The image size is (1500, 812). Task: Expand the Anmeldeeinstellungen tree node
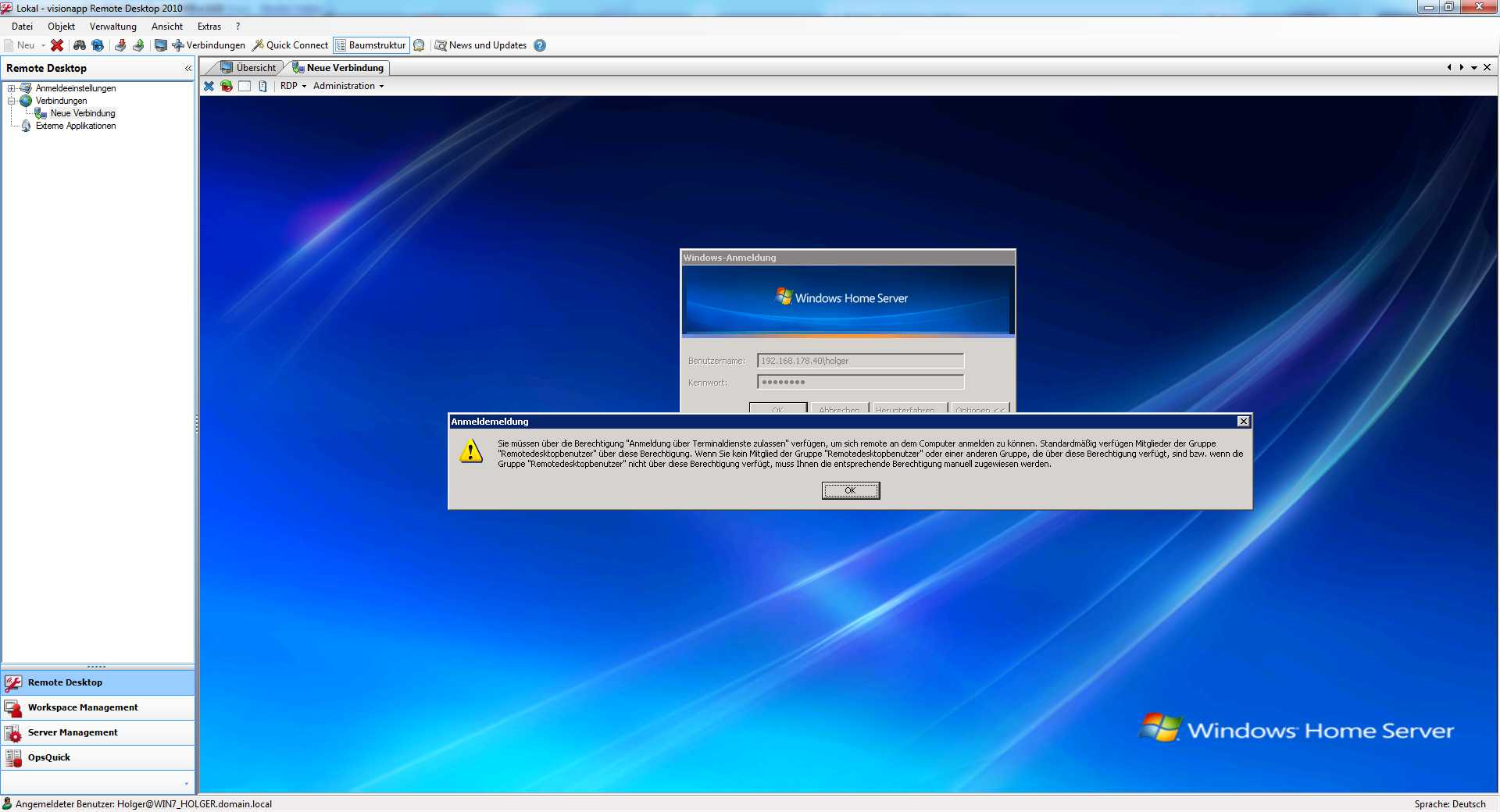point(12,88)
